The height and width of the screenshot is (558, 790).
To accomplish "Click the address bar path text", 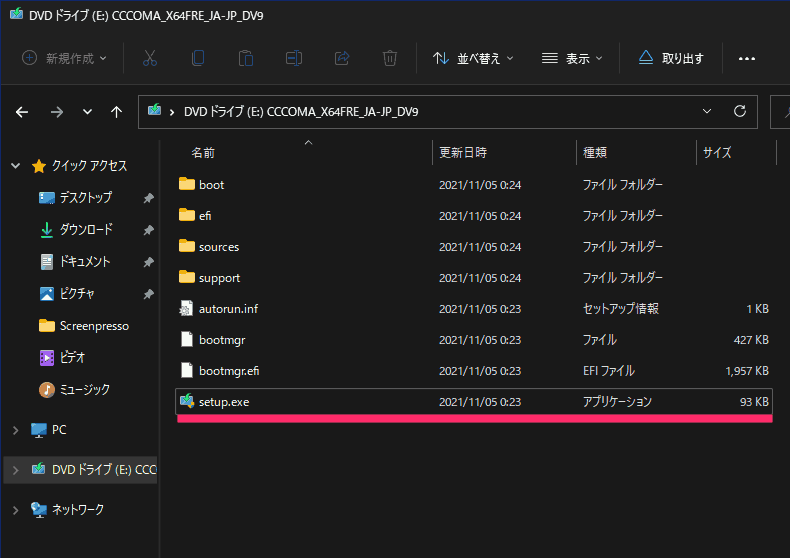I will [301, 112].
